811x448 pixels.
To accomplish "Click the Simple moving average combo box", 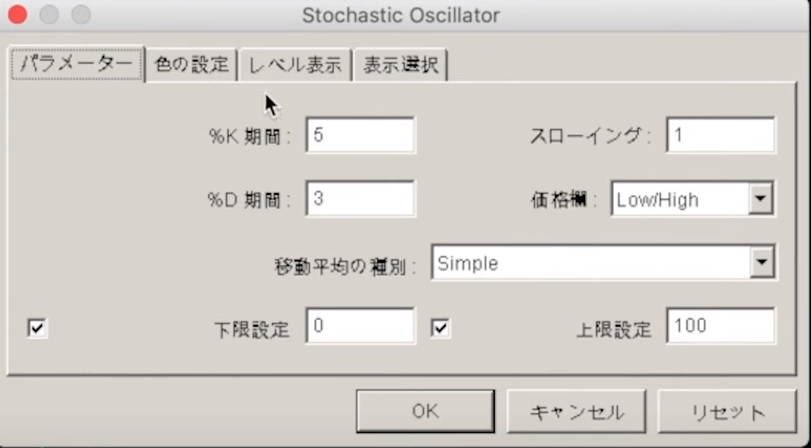I will tap(590, 263).
